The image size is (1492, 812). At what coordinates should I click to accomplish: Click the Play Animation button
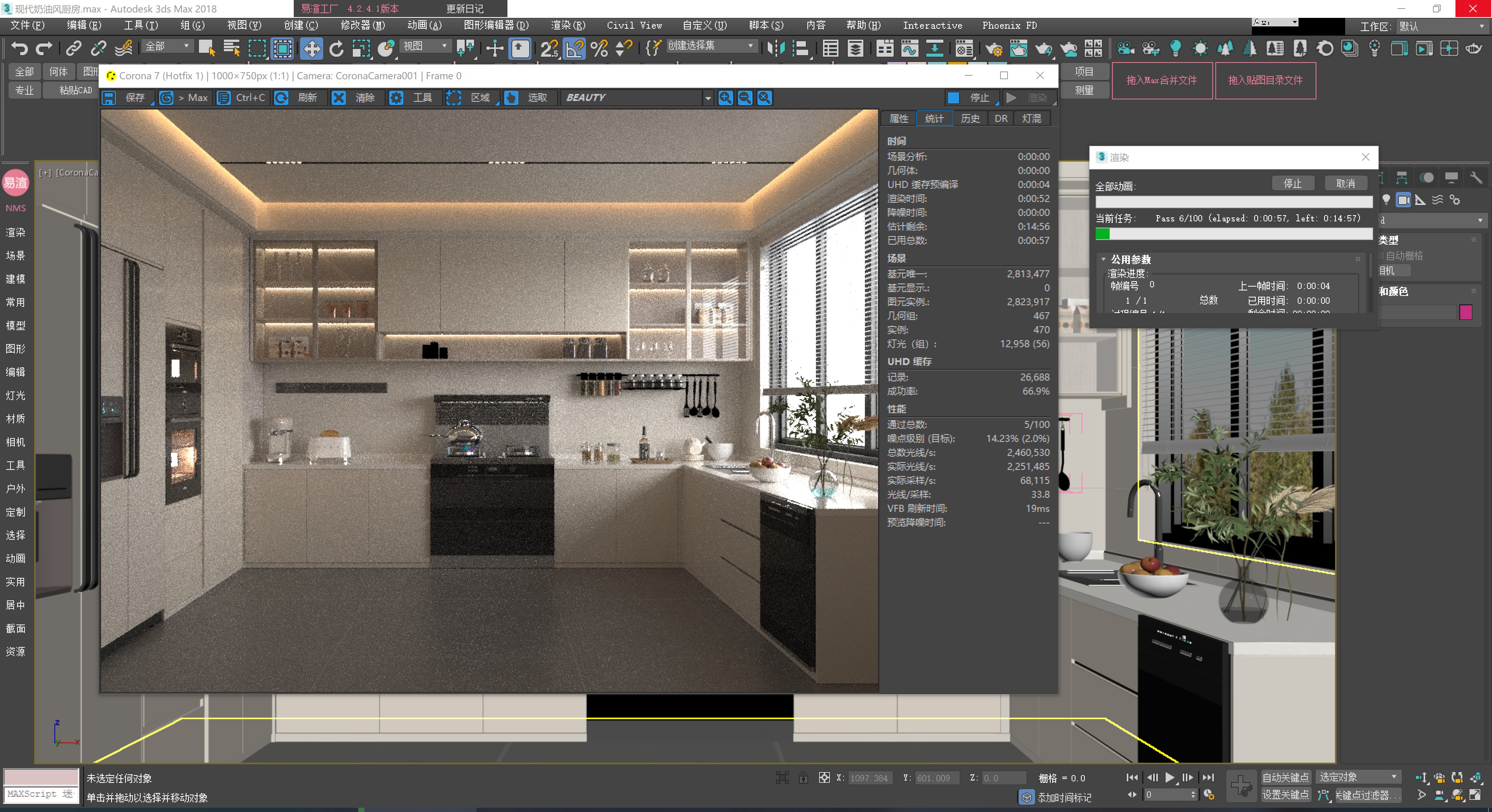point(1170,777)
